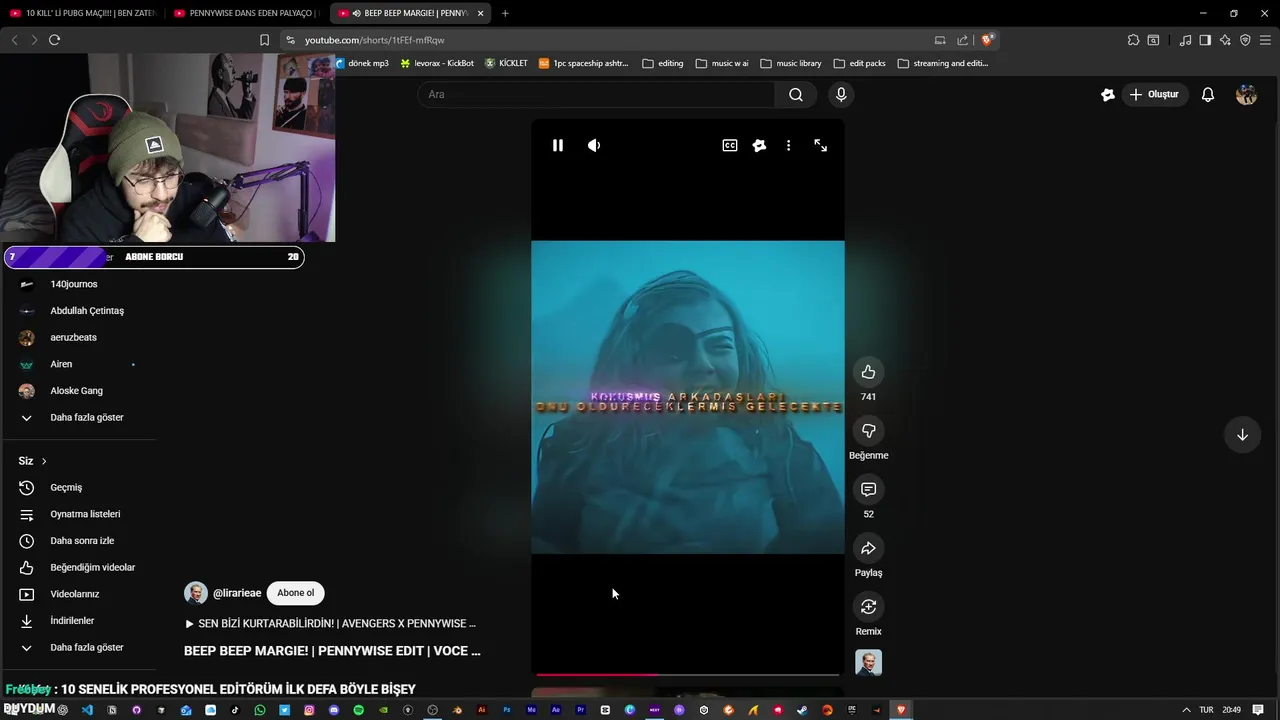
Task: Open the browser extensions puzzle icon
Action: [1133, 40]
